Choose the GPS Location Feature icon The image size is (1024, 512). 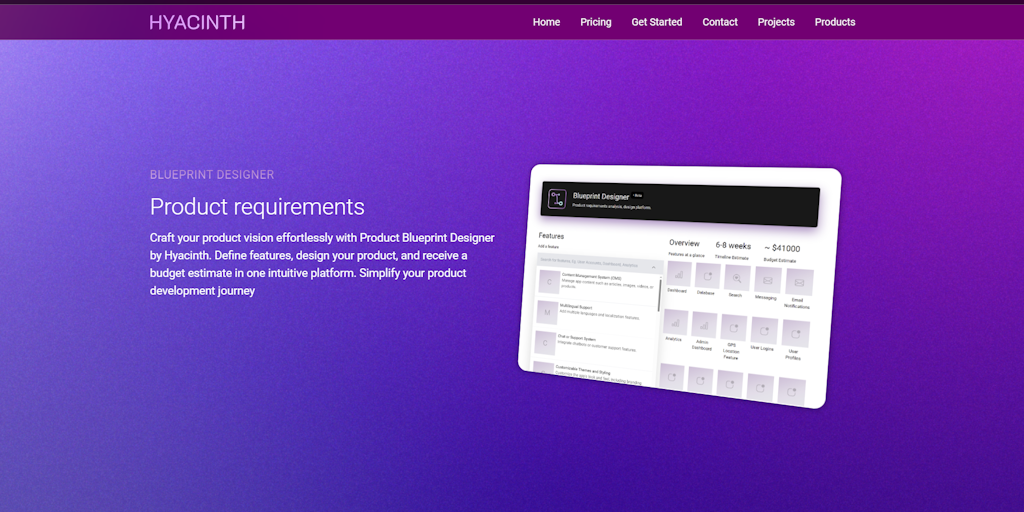tap(733, 327)
